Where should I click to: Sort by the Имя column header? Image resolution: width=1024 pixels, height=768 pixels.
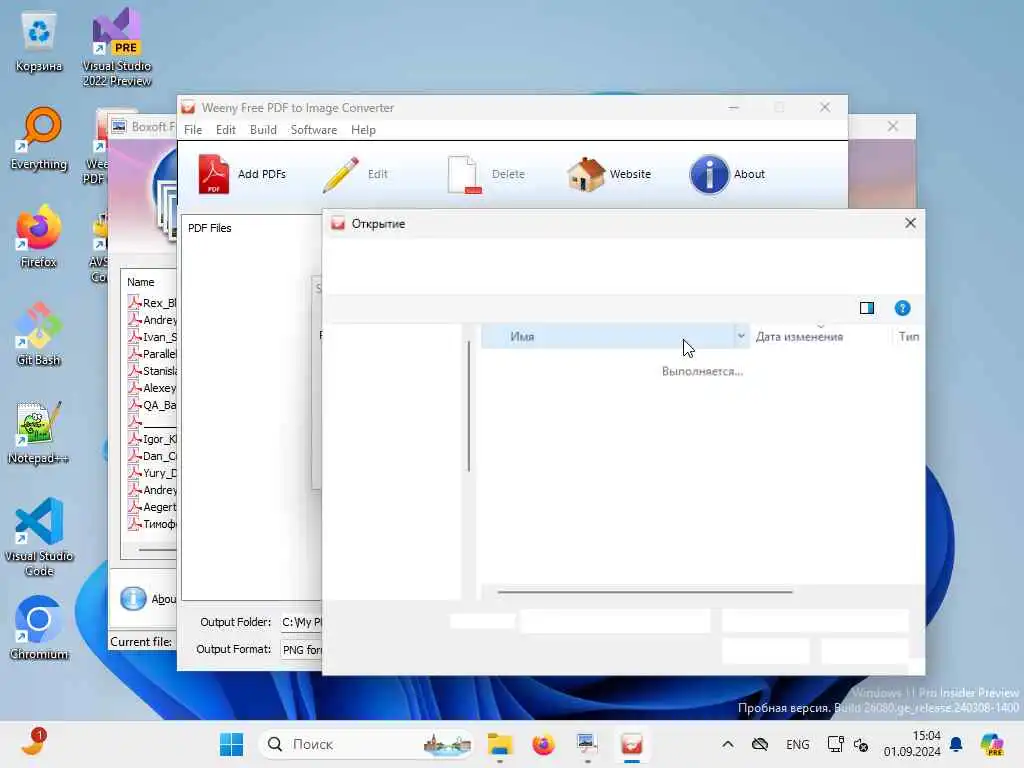coord(607,336)
